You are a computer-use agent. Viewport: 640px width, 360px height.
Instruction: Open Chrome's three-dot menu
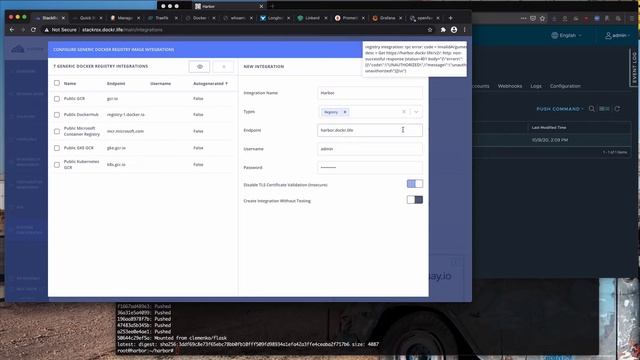(464, 30)
